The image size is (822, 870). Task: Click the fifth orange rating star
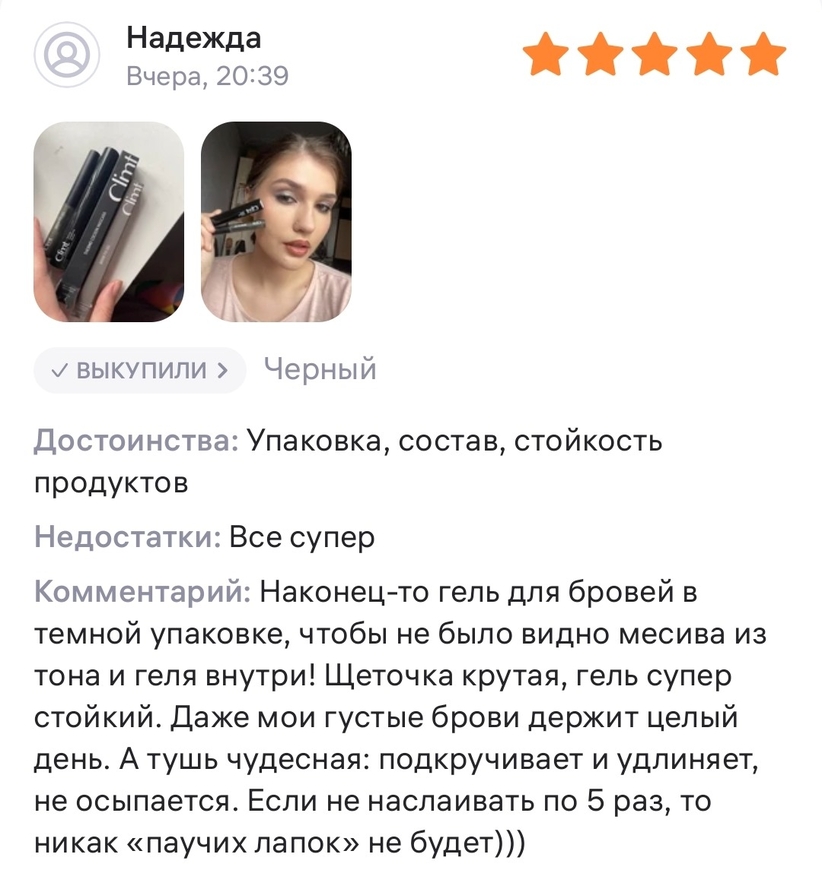point(763,53)
